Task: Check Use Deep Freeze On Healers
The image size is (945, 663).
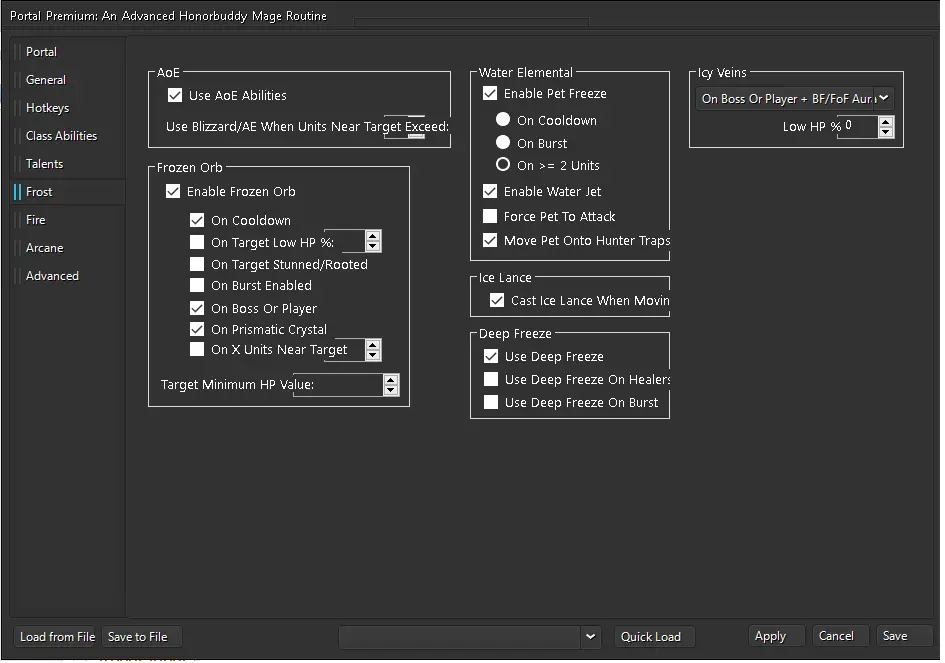Action: (x=491, y=380)
